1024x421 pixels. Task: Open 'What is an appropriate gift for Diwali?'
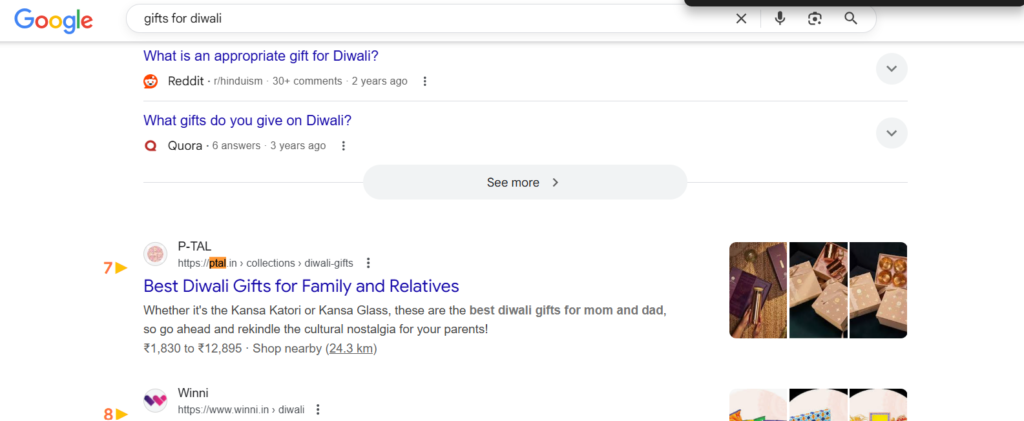(x=261, y=55)
